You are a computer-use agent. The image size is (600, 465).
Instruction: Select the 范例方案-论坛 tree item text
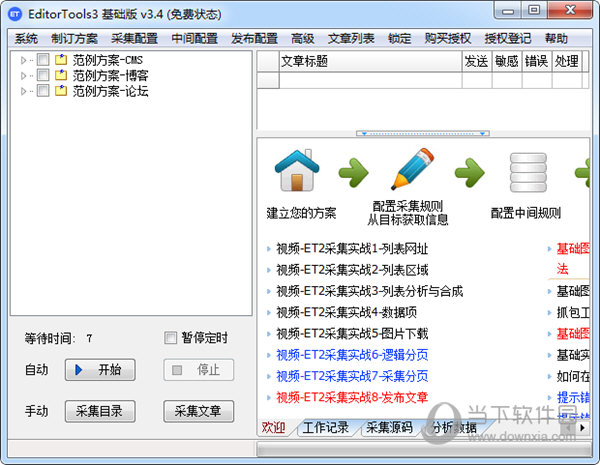tap(111, 91)
